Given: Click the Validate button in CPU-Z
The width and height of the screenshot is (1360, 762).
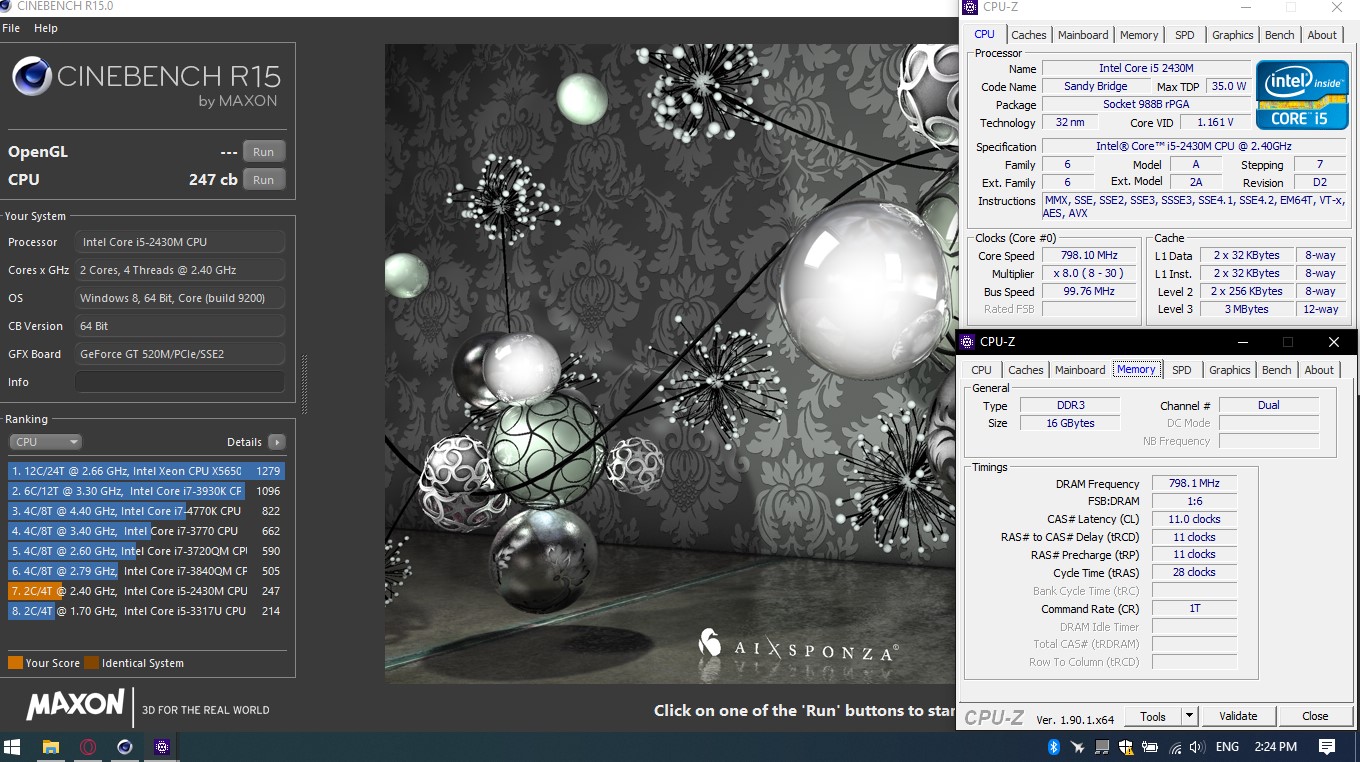Looking at the screenshot, I should (x=1238, y=716).
